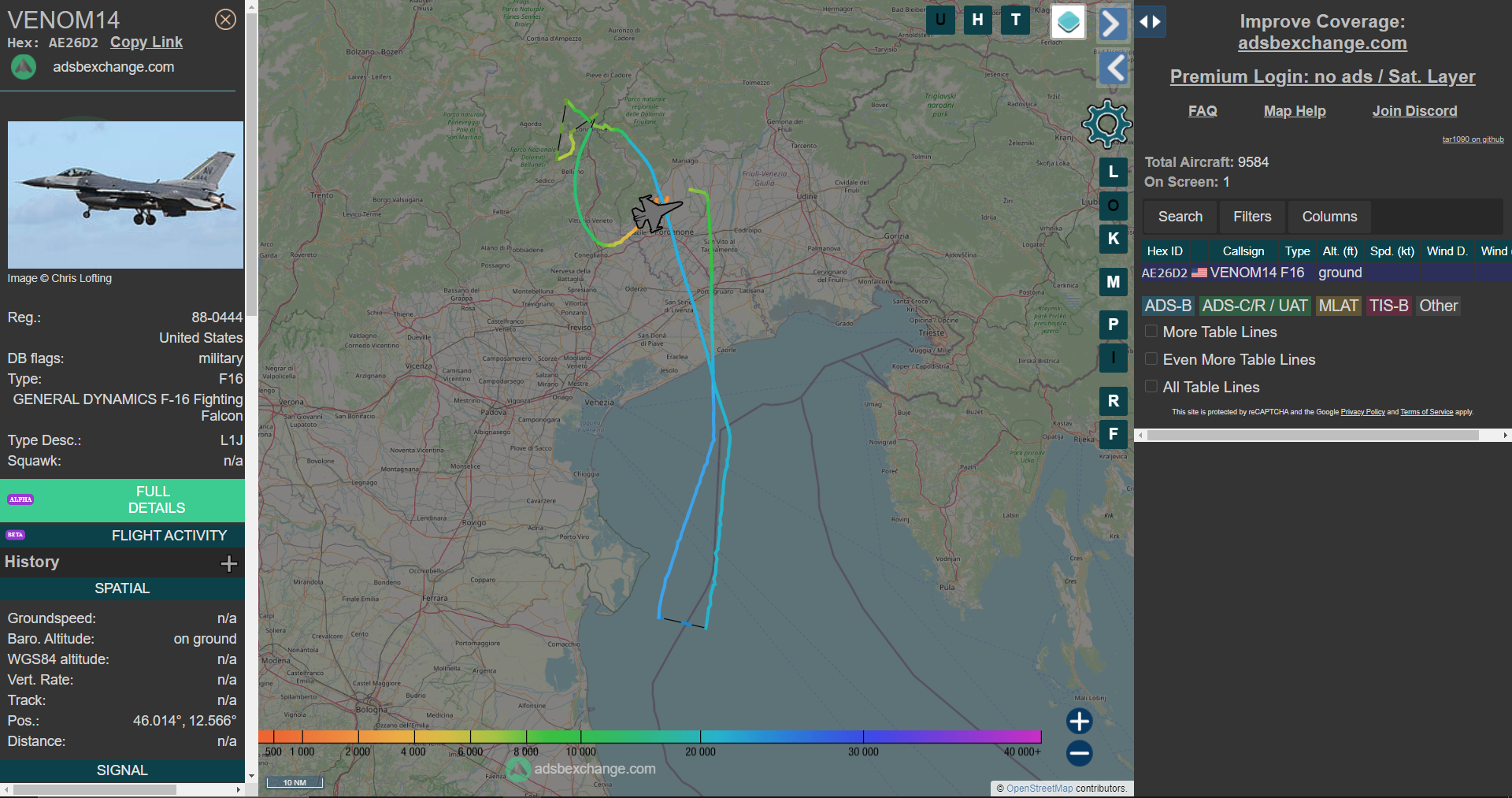Enable More Table Lines checkbox
This screenshot has height=798, width=1512.
[1151, 332]
